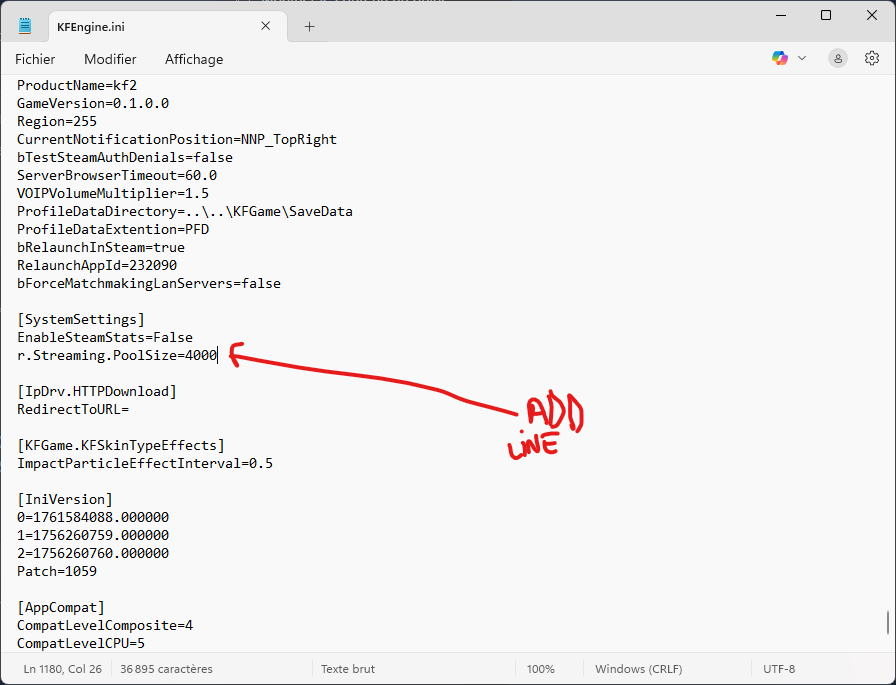Click the UTF-8 encoding indicator

click(x=779, y=669)
